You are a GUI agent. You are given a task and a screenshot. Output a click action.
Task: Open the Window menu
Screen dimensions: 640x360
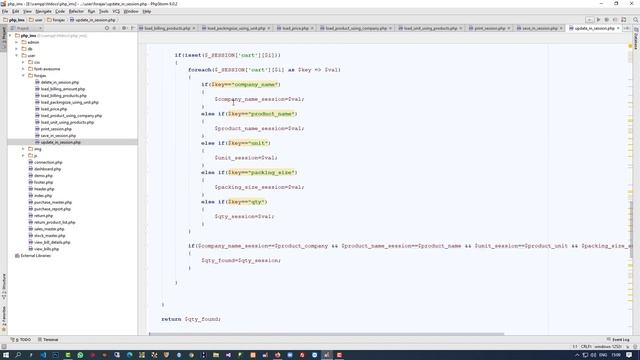point(131,11)
